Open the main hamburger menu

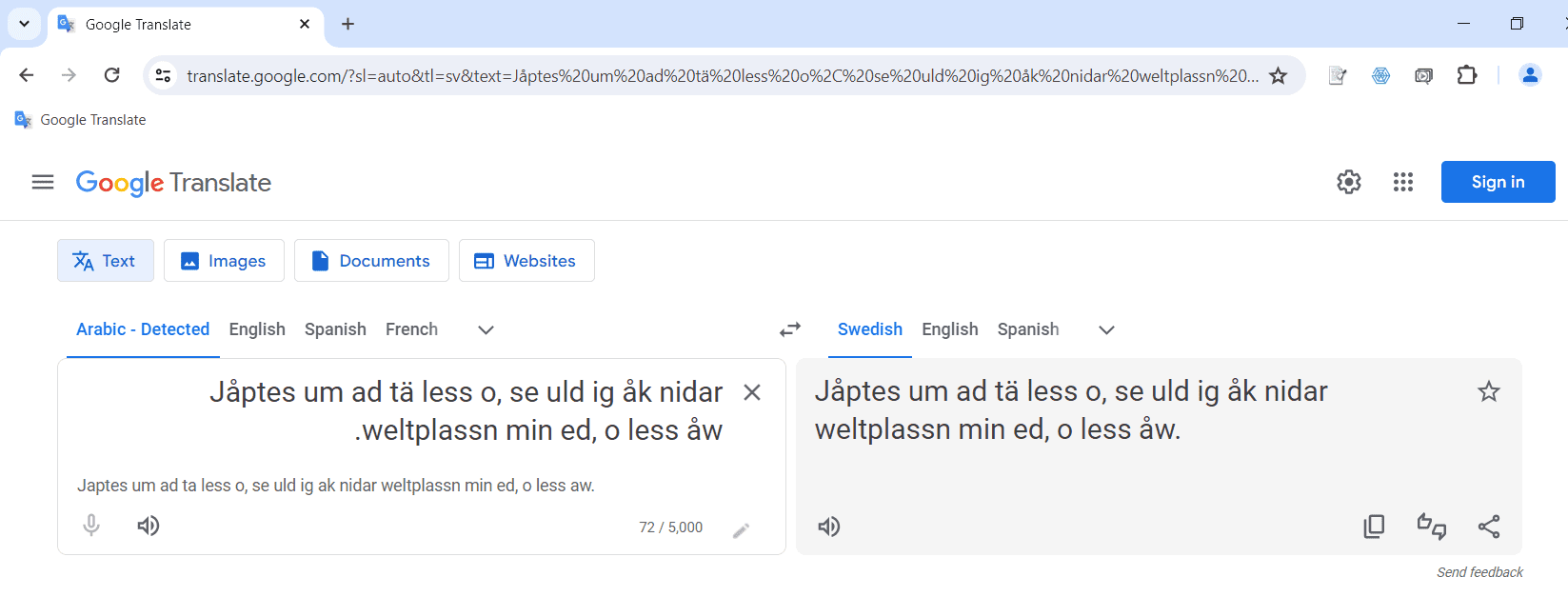[43, 182]
